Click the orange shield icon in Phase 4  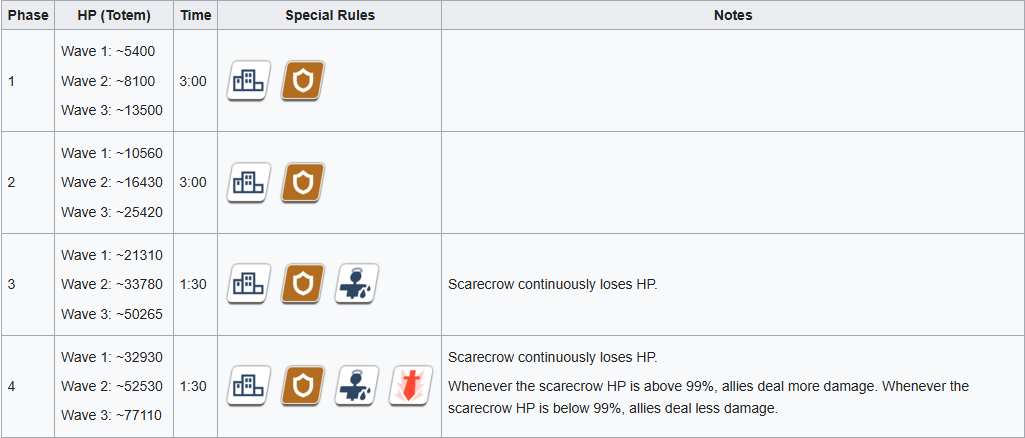pos(303,386)
